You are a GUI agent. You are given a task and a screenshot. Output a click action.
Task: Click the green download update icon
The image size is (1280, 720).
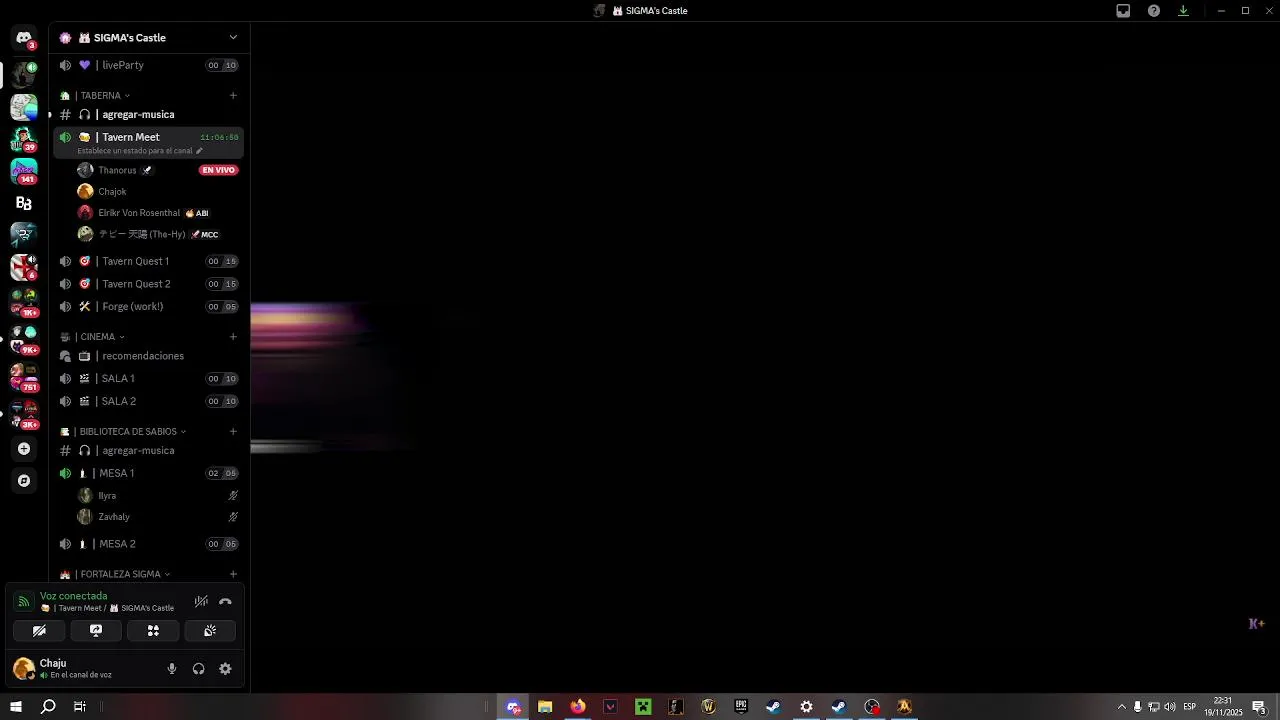coord(1183,11)
